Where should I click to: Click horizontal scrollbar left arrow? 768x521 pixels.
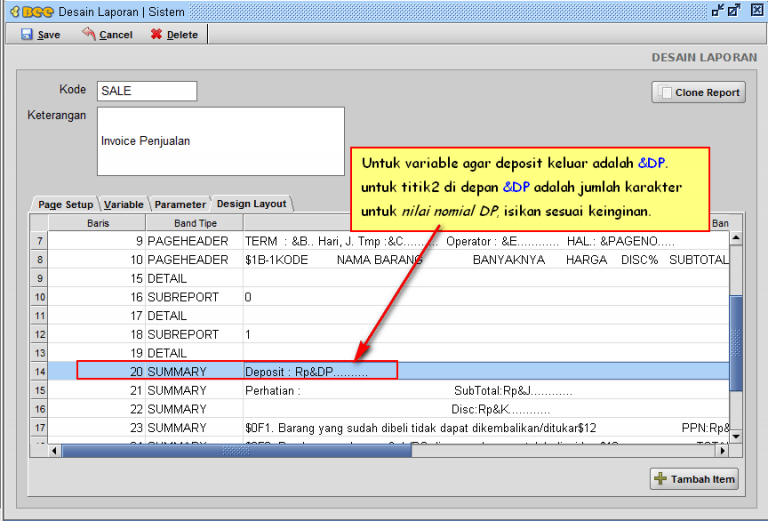point(54,450)
